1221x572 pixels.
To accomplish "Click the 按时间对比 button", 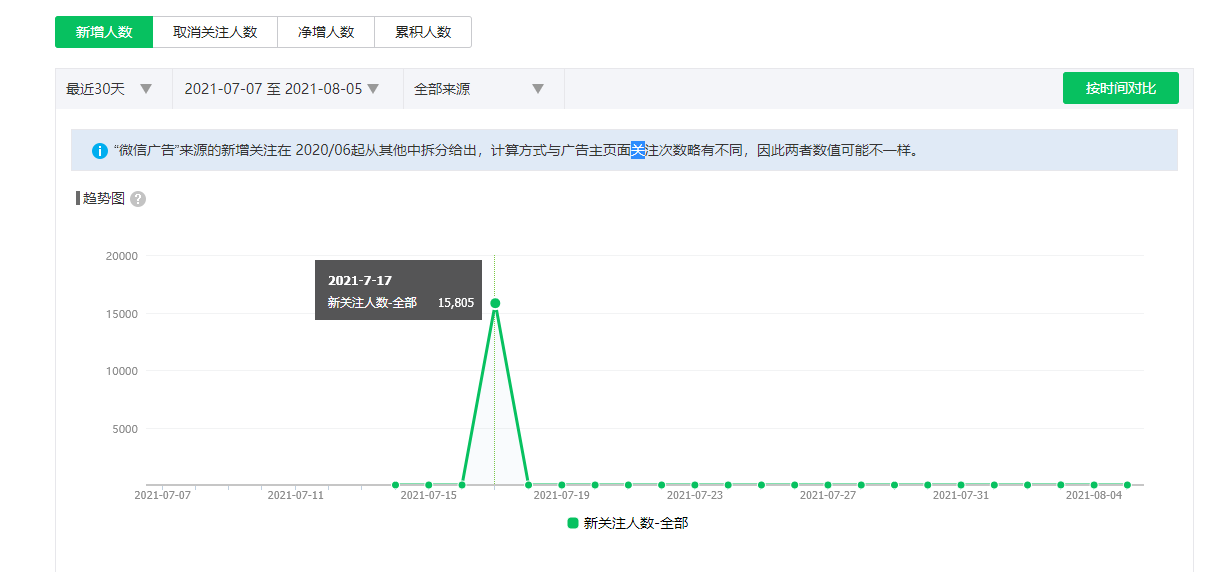I will coord(1120,88).
